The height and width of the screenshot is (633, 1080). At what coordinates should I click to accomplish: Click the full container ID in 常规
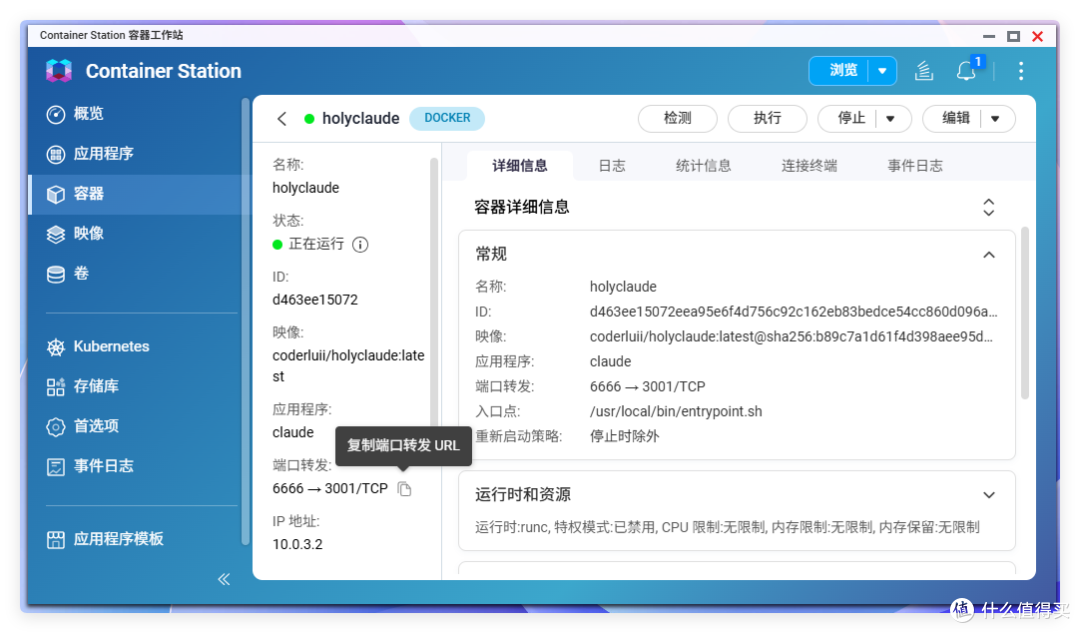click(x=793, y=312)
